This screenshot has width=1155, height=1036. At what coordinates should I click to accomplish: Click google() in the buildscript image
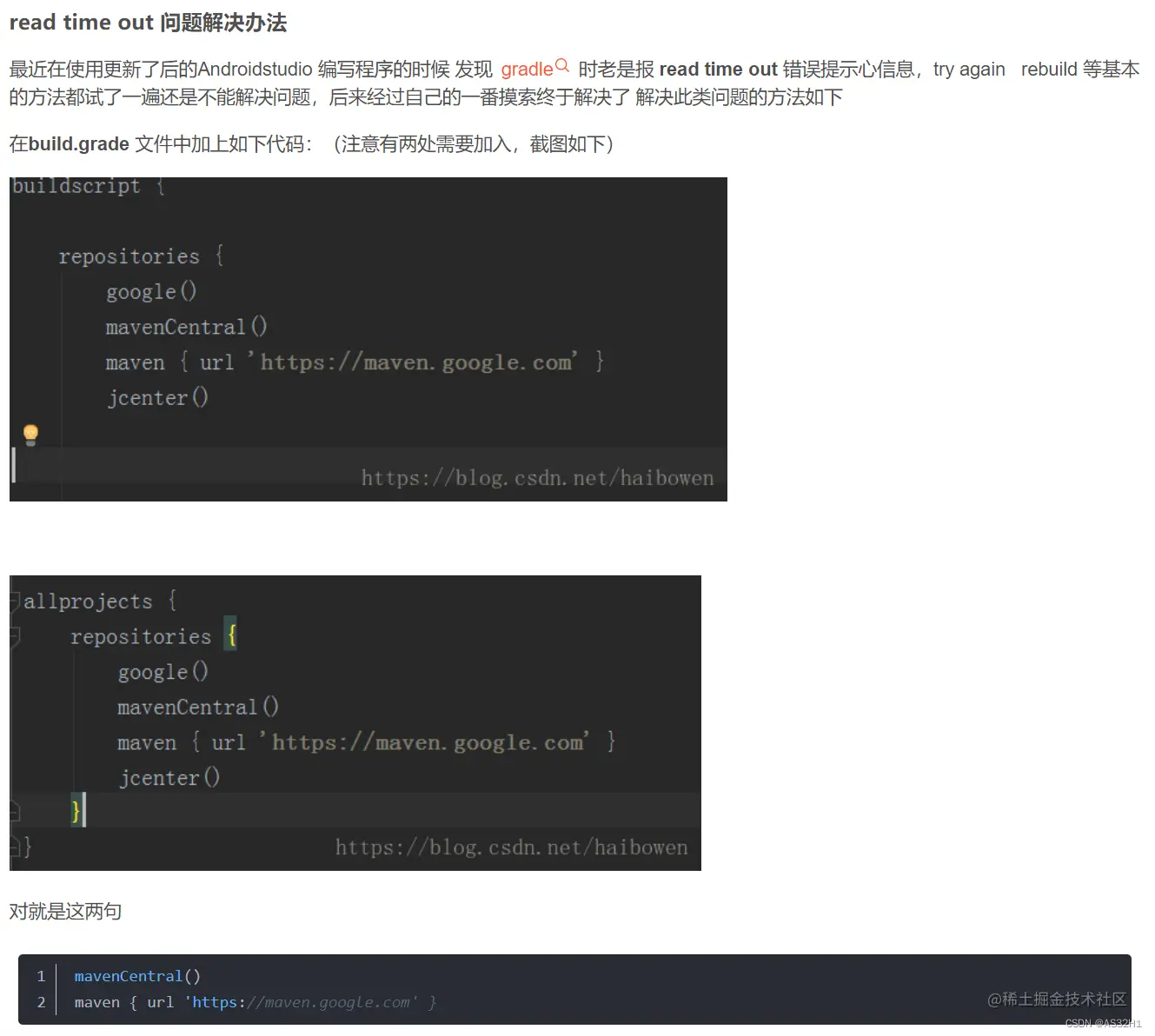click(x=151, y=291)
